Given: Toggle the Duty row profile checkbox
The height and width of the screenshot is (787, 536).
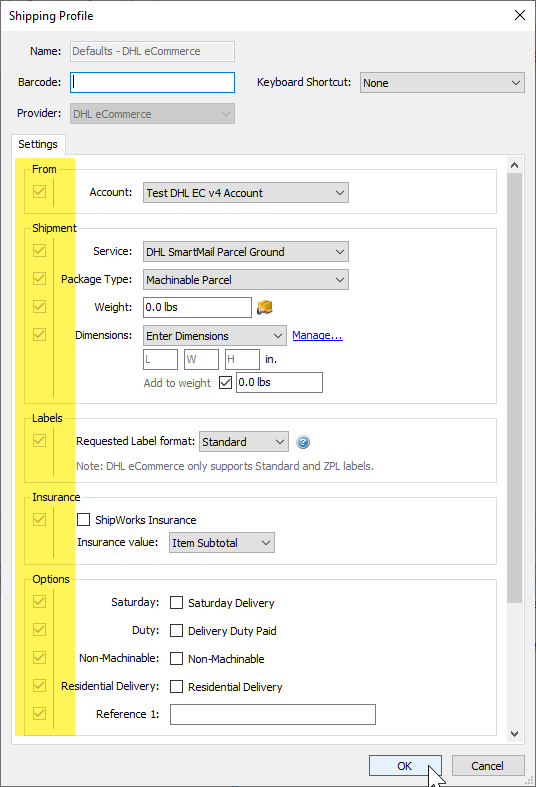Looking at the screenshot, I should tap(39, 629).
